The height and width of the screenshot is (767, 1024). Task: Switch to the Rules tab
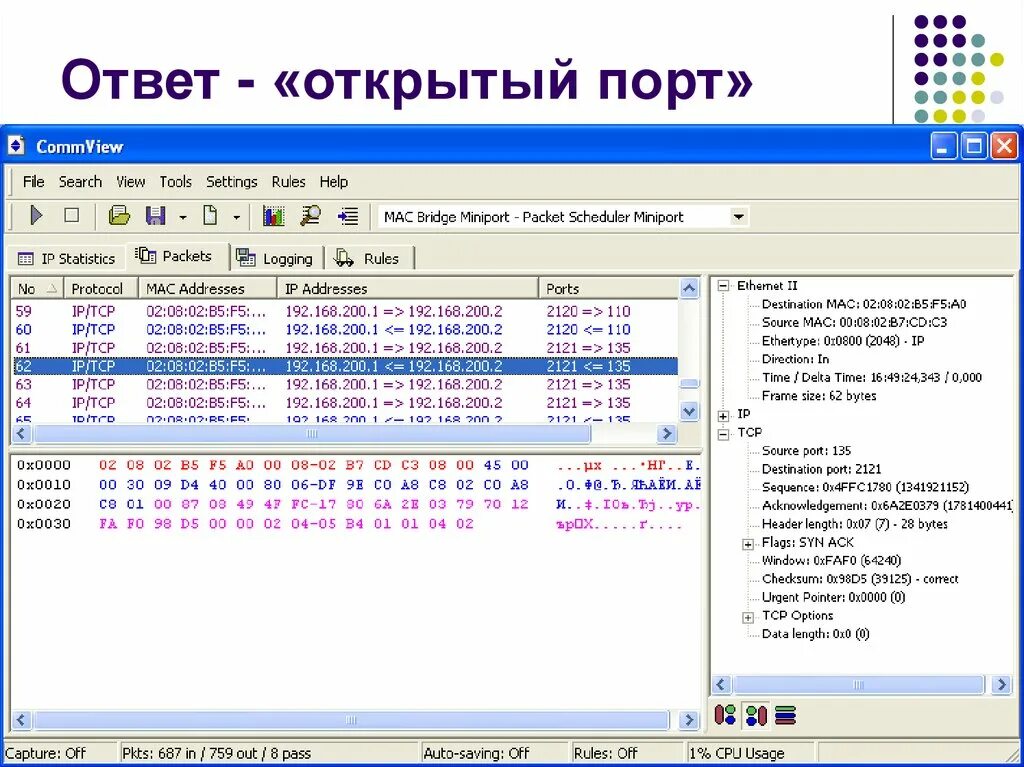pyautogui.click(x=368, y=259)
